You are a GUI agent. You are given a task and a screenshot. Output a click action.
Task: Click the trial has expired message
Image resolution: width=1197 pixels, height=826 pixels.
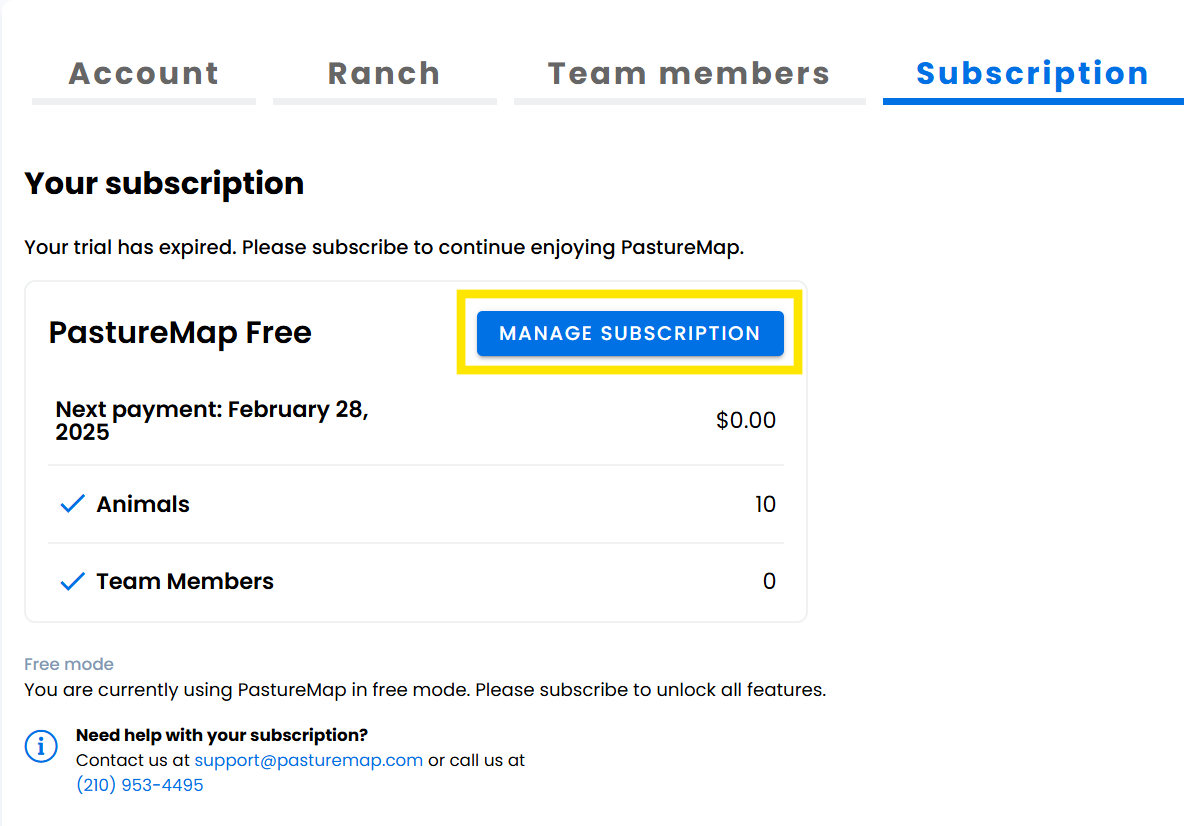[x=384, y=247]
